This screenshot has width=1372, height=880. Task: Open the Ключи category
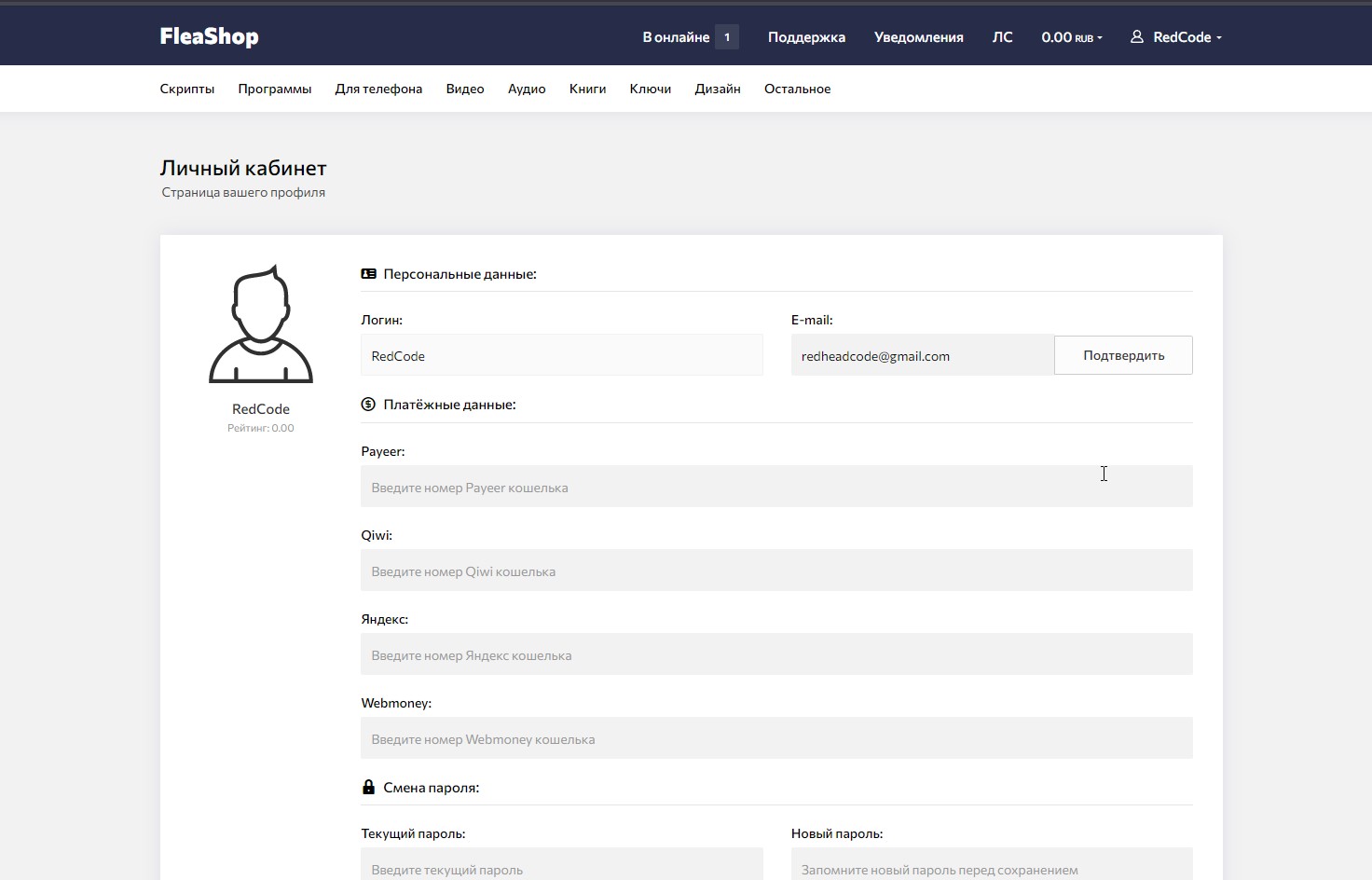tap(651, 89)
